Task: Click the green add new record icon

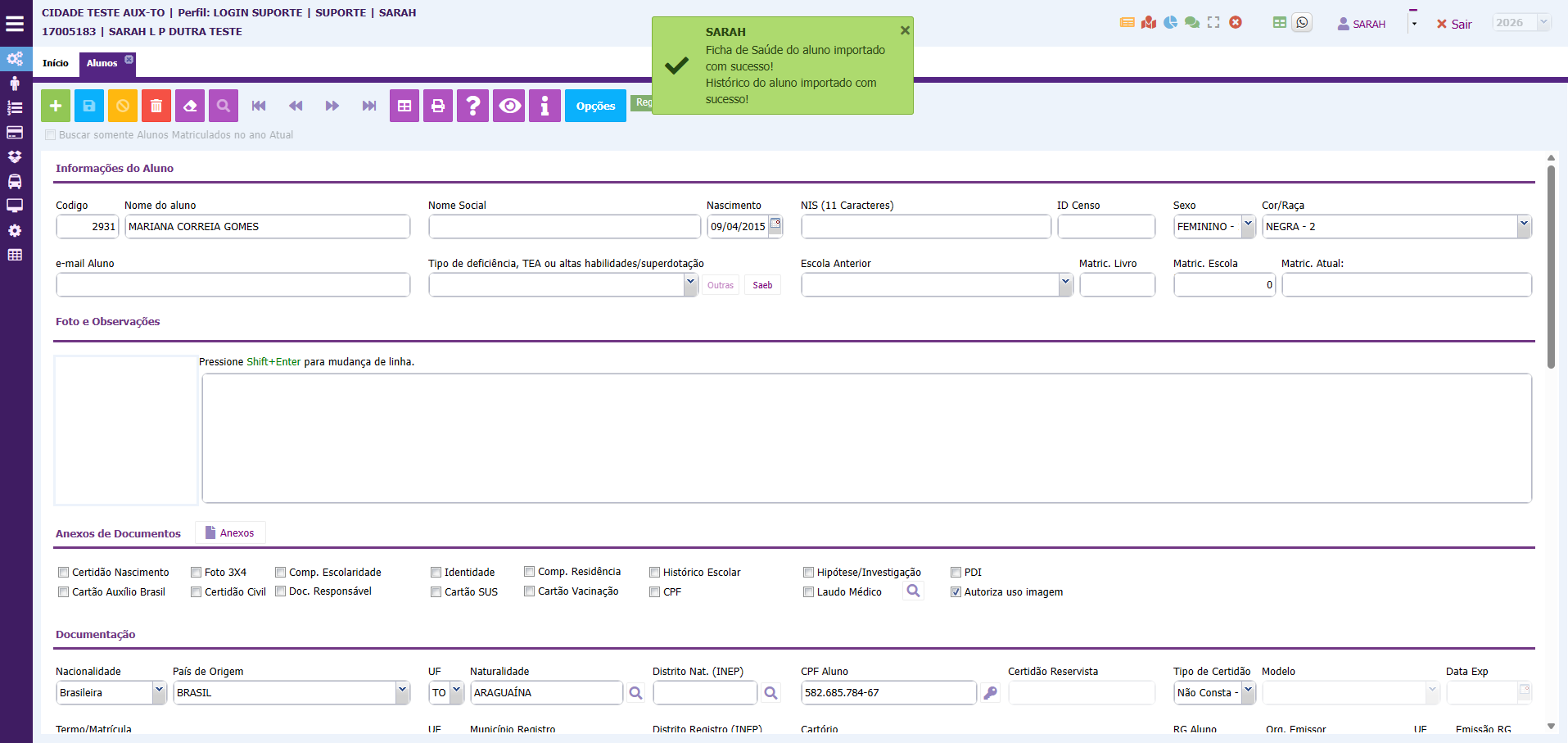Action: point(56,106)
